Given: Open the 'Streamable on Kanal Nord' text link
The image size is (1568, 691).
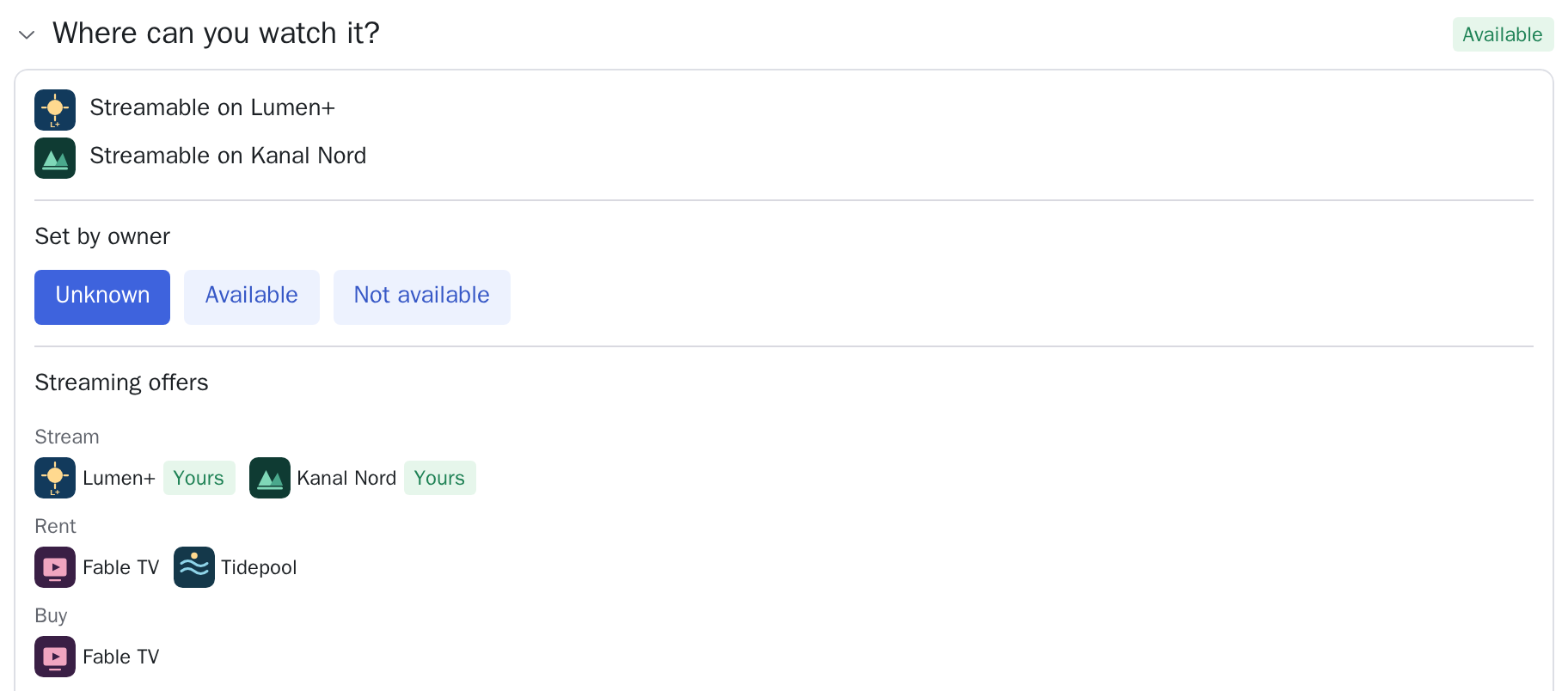Looking at the screenshot, I should [228, 156].
